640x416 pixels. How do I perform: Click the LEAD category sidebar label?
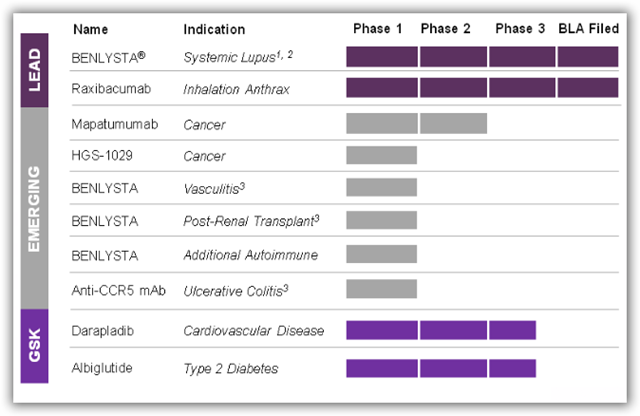click(x=35, y=69)
